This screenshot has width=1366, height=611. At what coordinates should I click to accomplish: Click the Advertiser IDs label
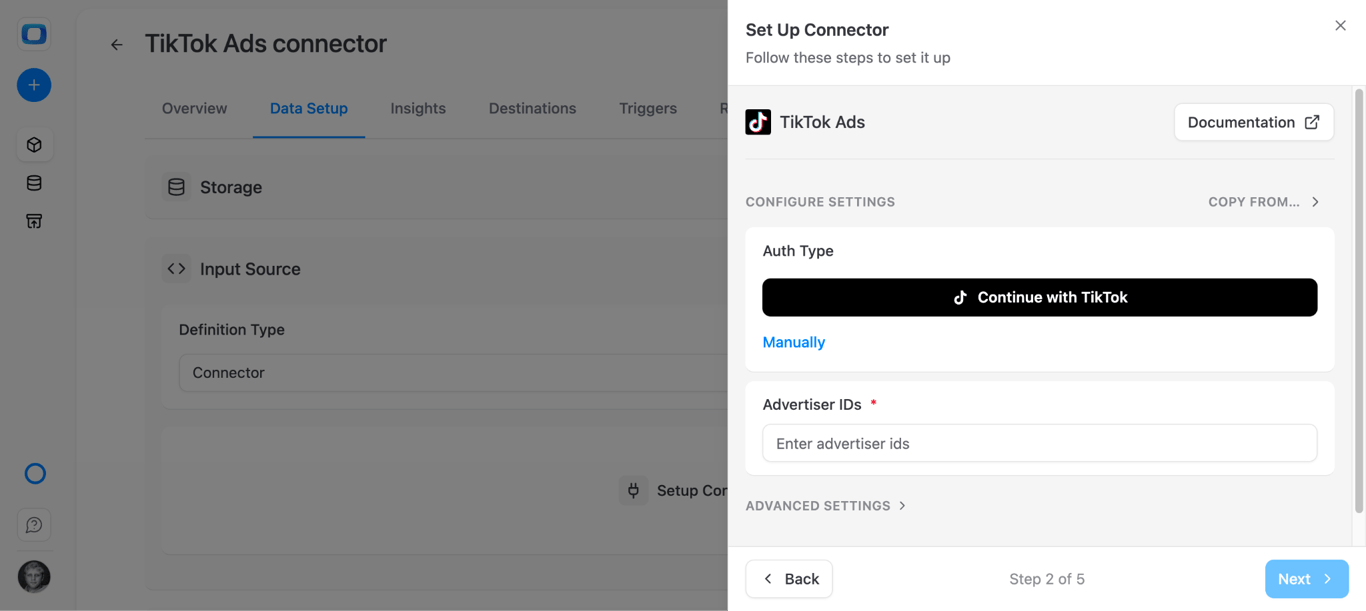click(x=812, y=404)
